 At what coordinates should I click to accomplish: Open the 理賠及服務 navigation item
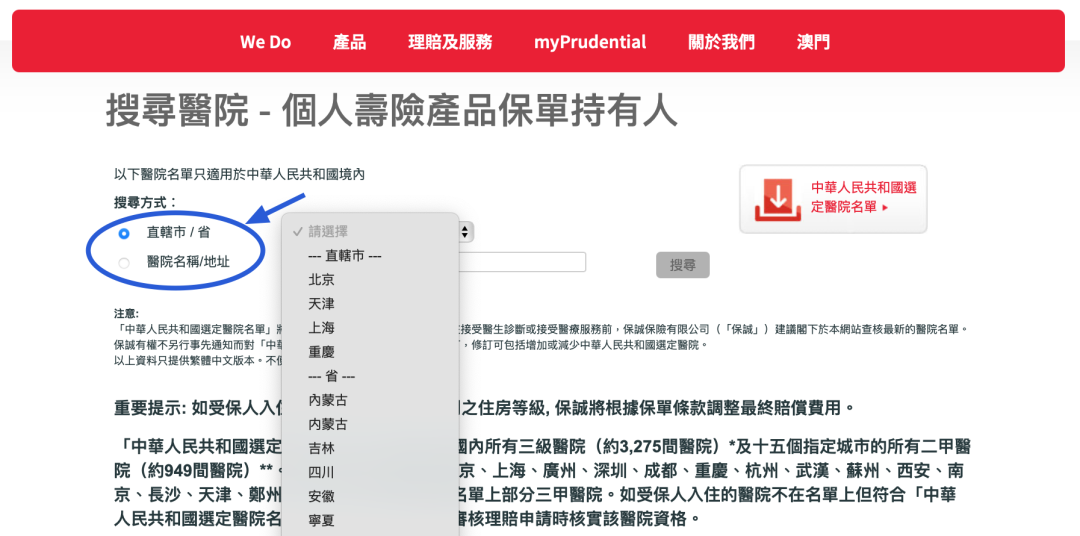click(x=450, y=42)
